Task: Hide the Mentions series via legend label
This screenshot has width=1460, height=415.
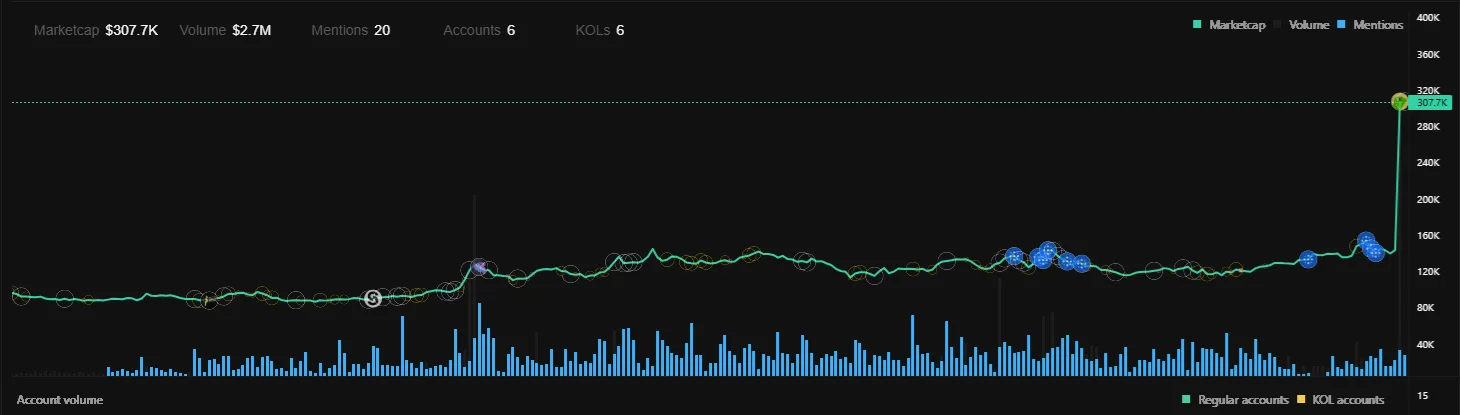Action: point(1378,24)
